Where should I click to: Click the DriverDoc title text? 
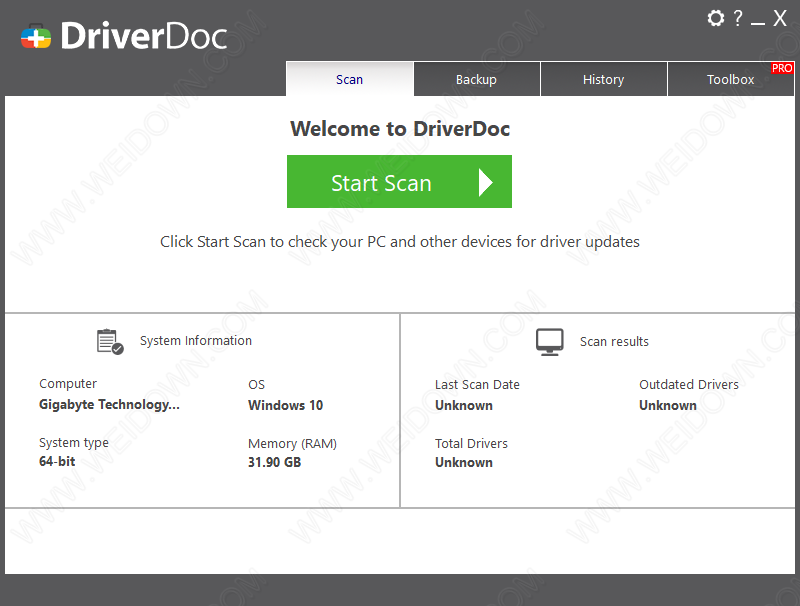(x=144, y=36)
